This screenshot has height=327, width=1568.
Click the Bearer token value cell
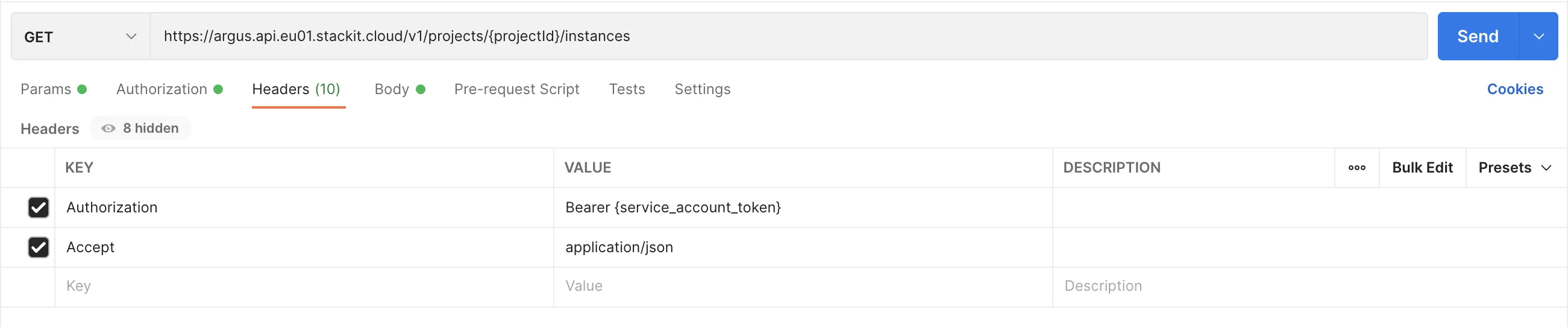(801, 208)
